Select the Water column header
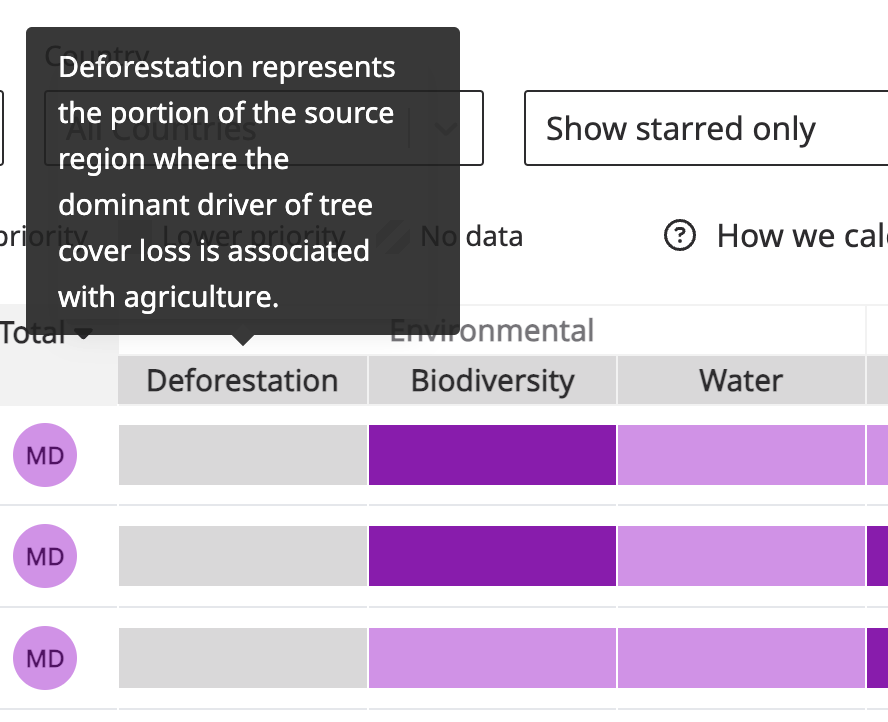The height and width of the screenshot is (722, 888). pos(740,380)
